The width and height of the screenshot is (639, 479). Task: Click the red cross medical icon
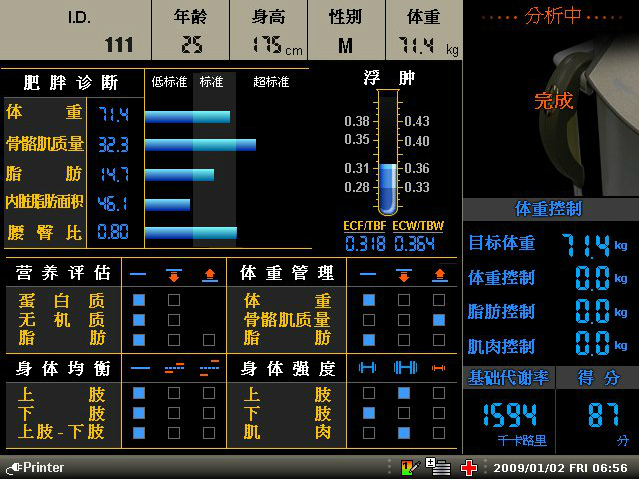(x=468, y=467)
